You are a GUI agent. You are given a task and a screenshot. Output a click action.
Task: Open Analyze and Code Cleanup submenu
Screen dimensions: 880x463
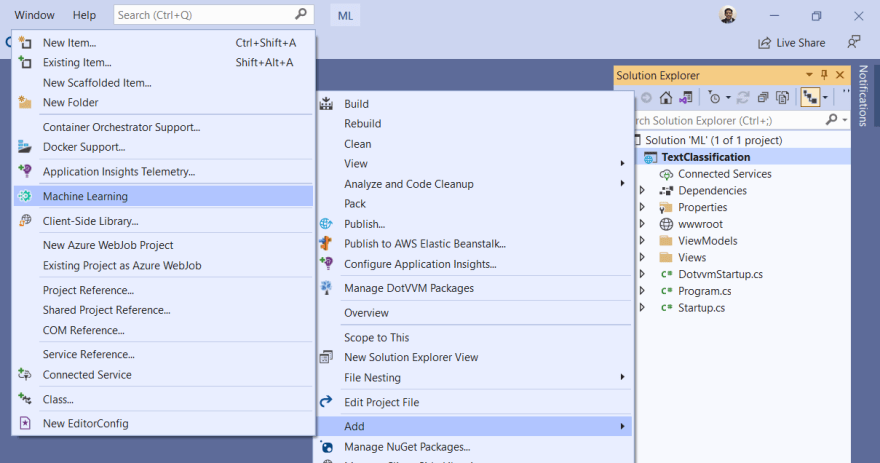[x=474, y=184]
